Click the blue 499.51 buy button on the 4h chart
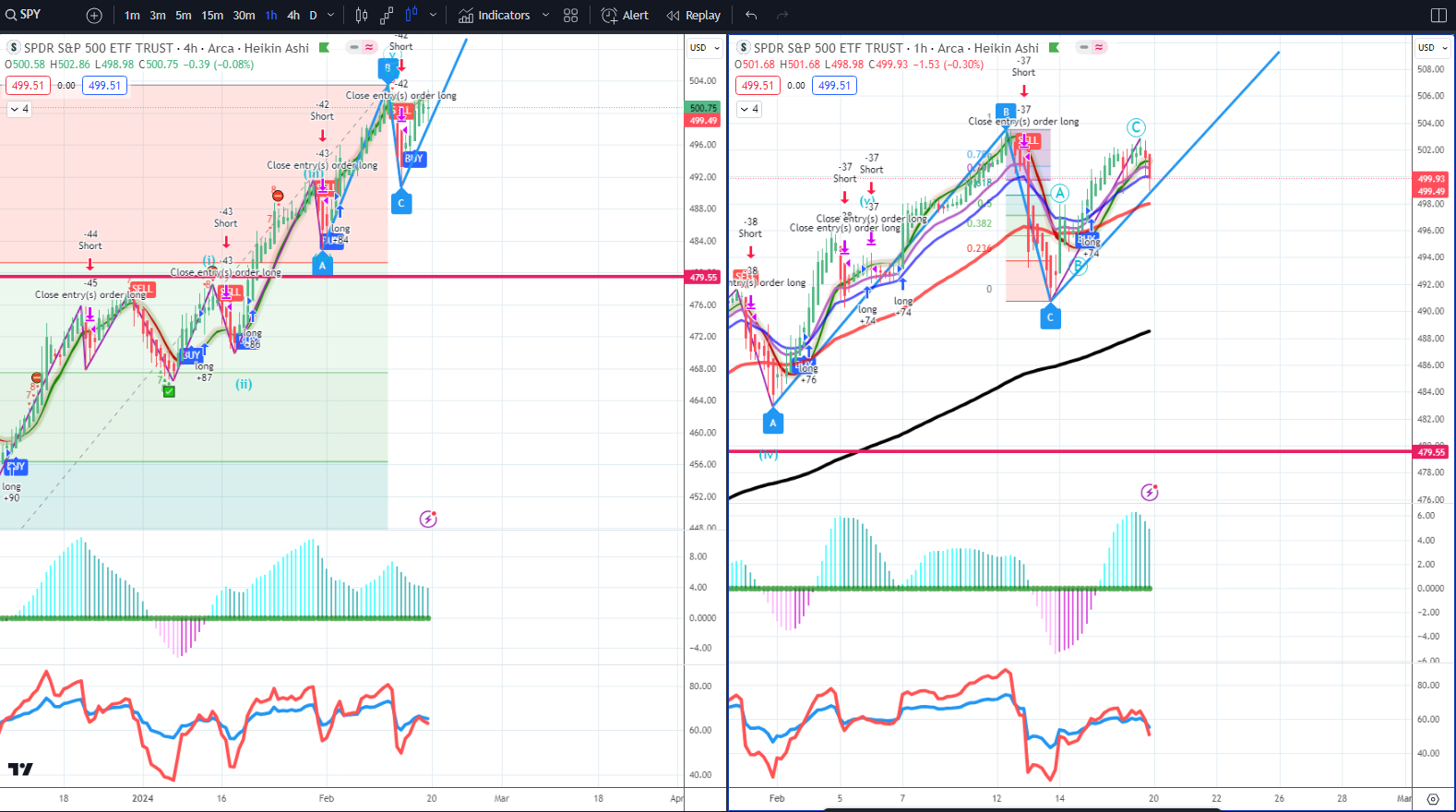The width and height of the screenshot is (1456, 812). (104, 86)
